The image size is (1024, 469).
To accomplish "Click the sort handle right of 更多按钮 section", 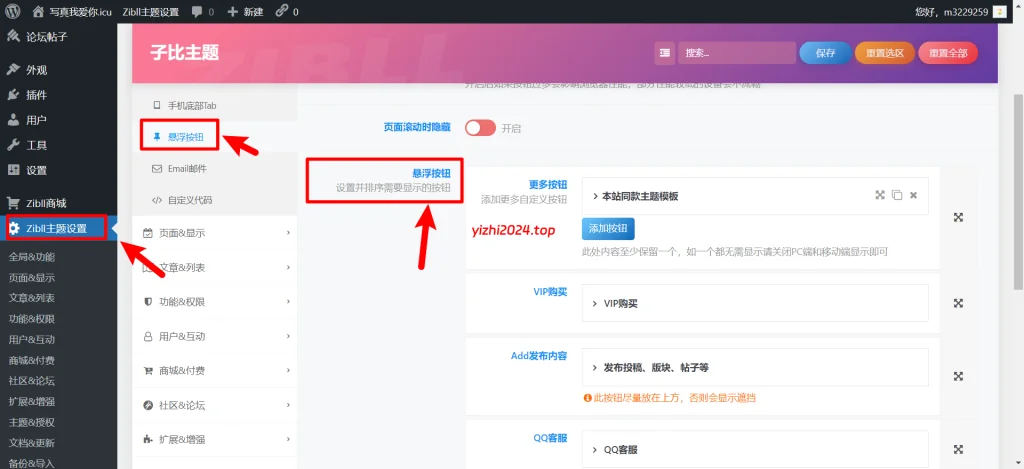I will (x=958, y=218).
